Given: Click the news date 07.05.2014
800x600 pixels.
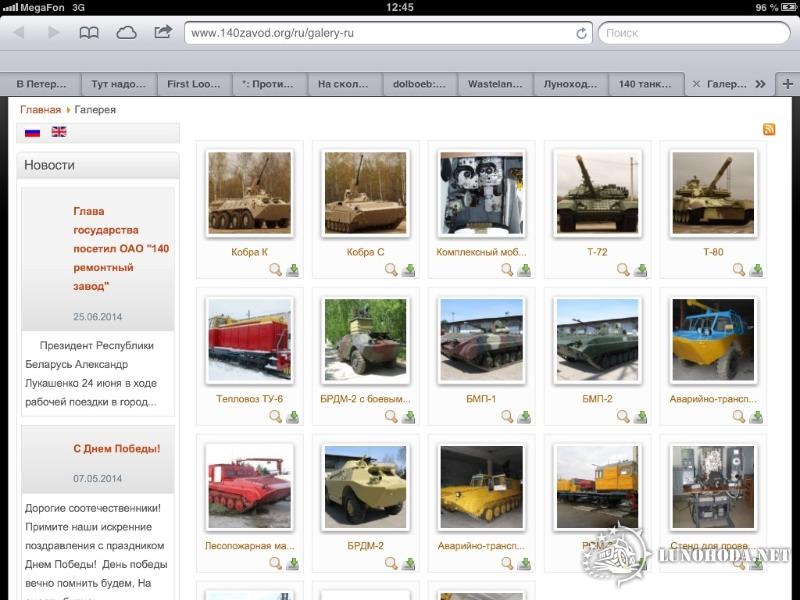Looking at the screenshot, I should click(97, 479).
